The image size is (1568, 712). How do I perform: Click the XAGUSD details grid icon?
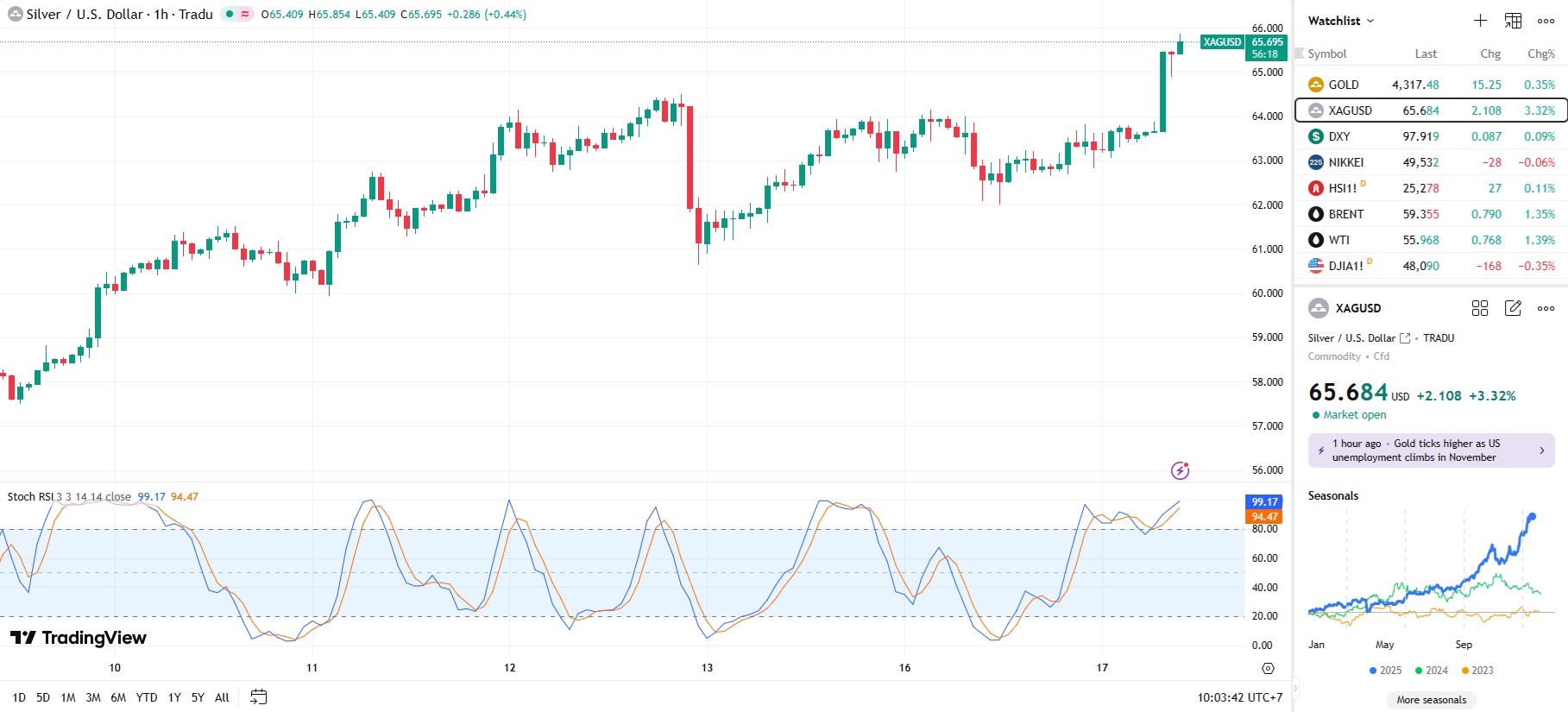pos(1480,308)
